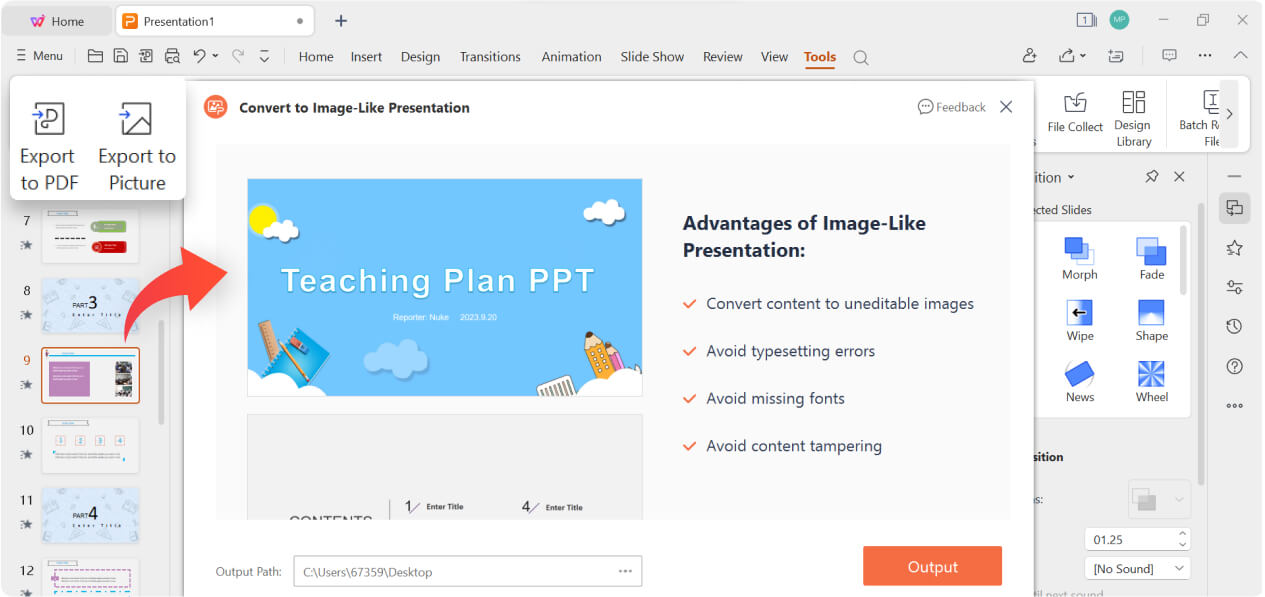Select the Morph transition effect
The image size is (1265, 597).
[x=1079, y=257]
